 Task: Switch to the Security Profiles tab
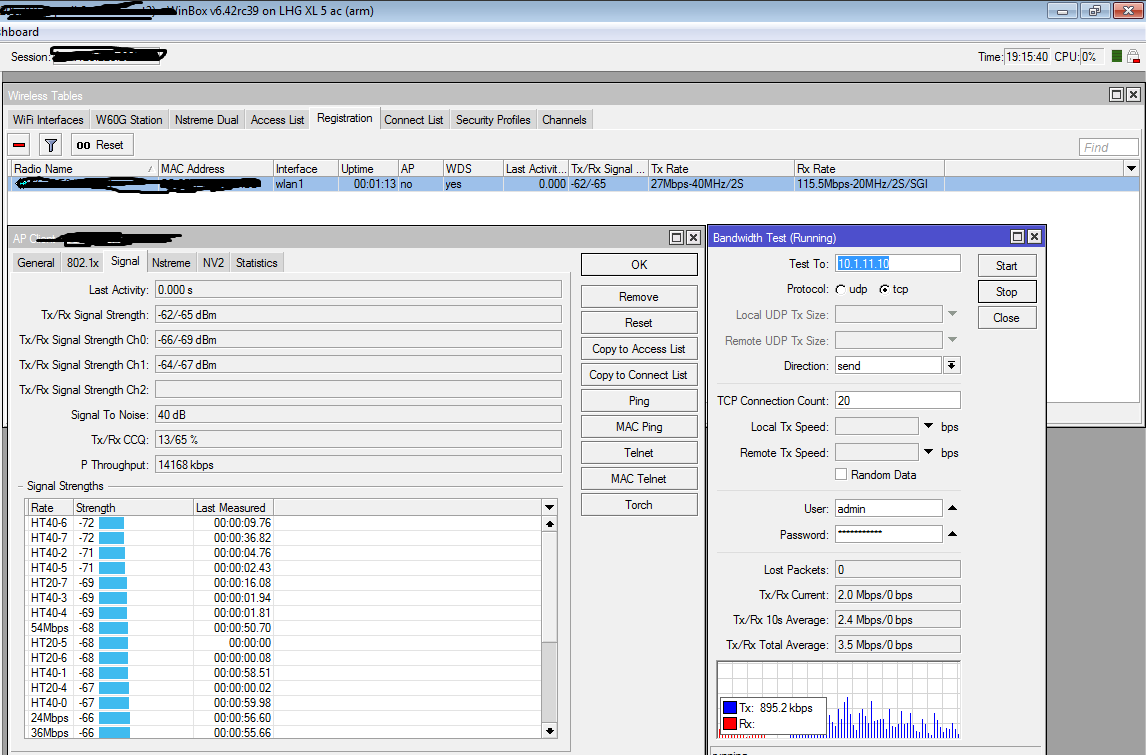[x=493, y=120]
